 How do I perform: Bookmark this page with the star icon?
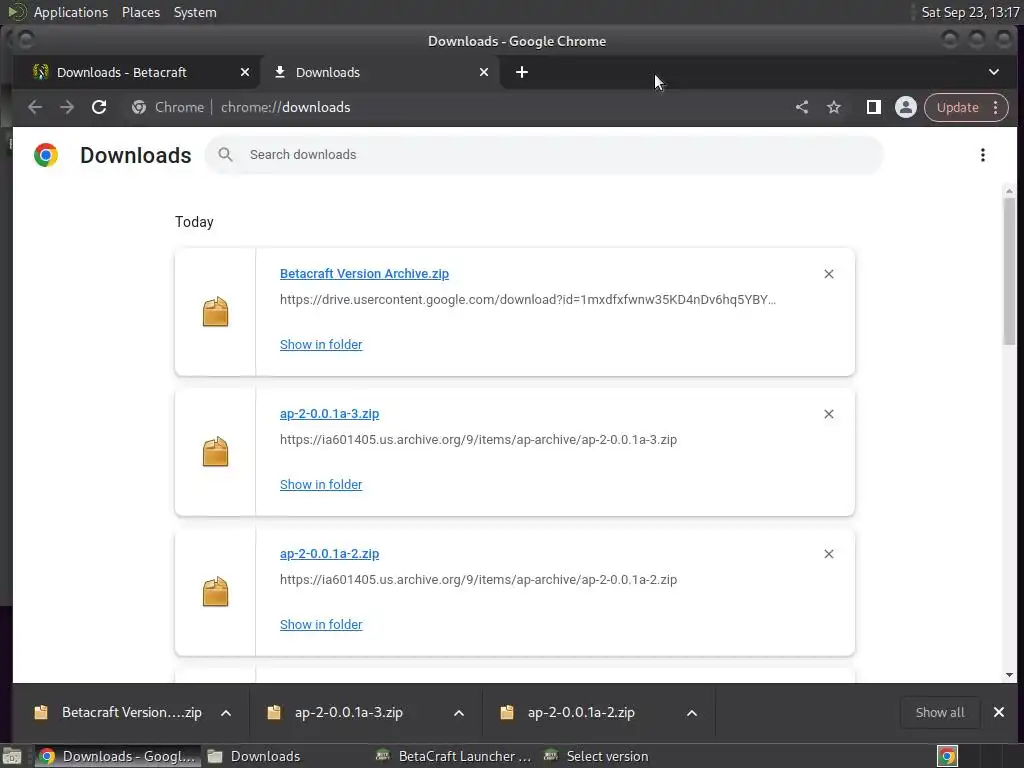(834, 107)
